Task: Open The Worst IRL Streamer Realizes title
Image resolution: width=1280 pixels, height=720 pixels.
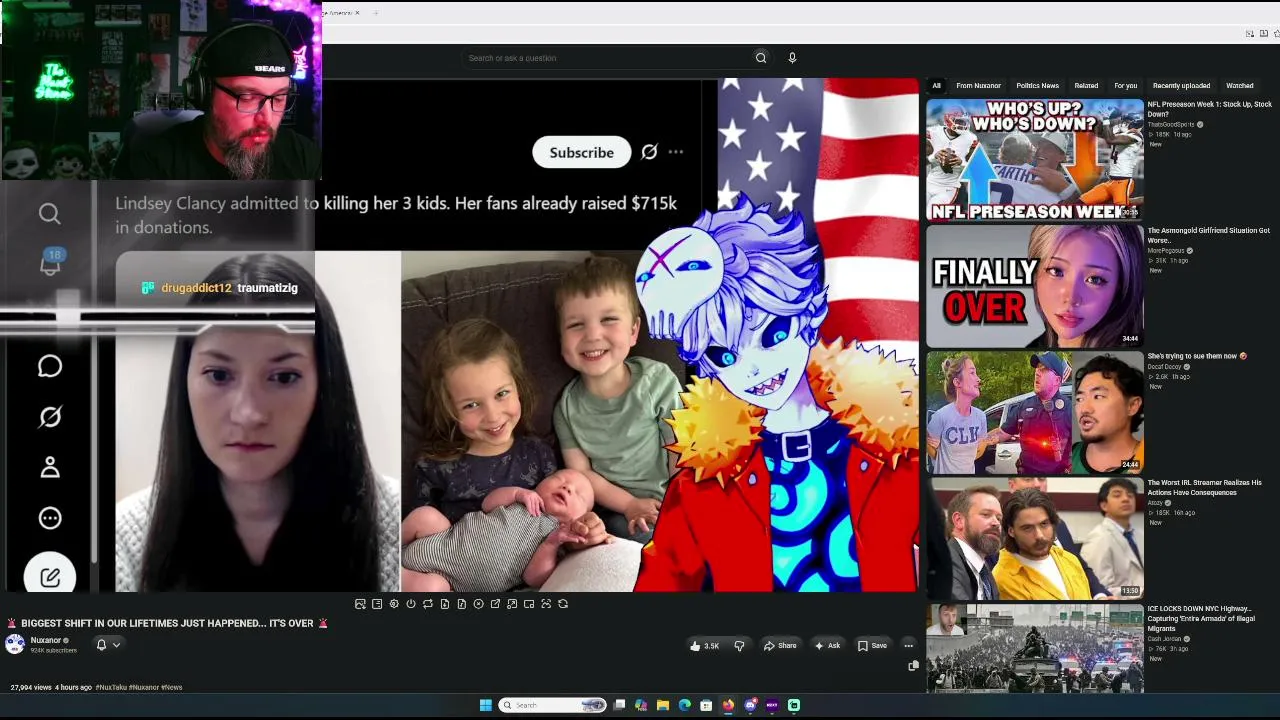Action: click(x=1205, y=487)
